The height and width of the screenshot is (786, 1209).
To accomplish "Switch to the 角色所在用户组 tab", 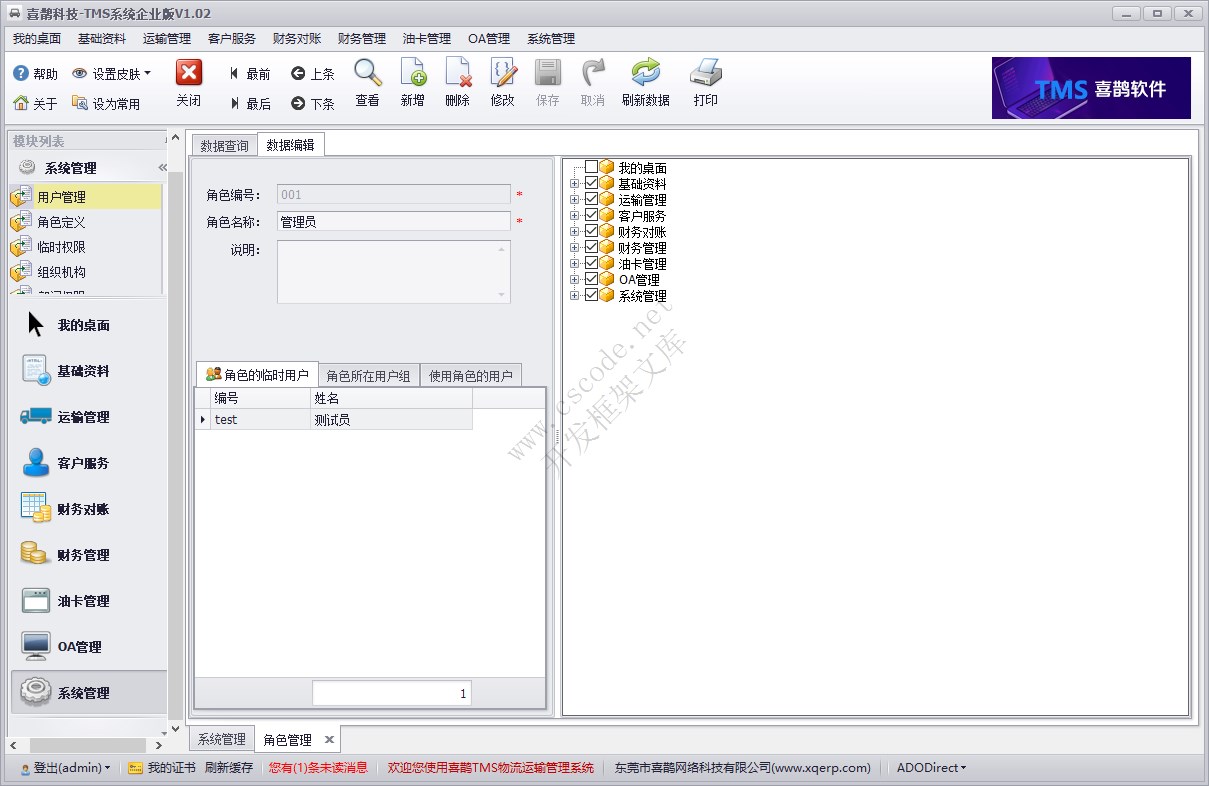I will [369, 376].
